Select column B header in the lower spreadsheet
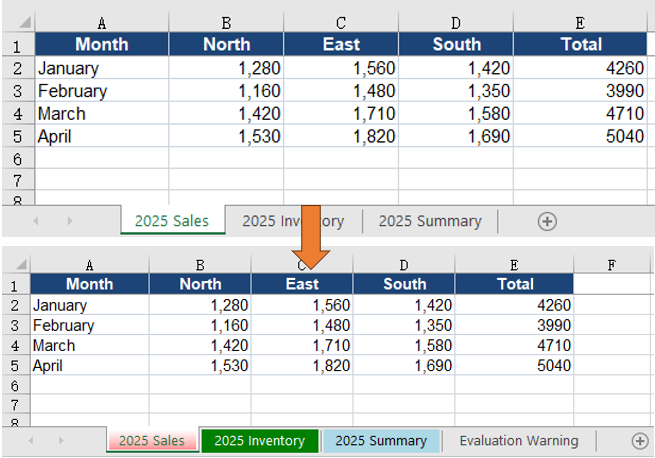This screenshot has height=458, width=655. click(x=200, y=265)
